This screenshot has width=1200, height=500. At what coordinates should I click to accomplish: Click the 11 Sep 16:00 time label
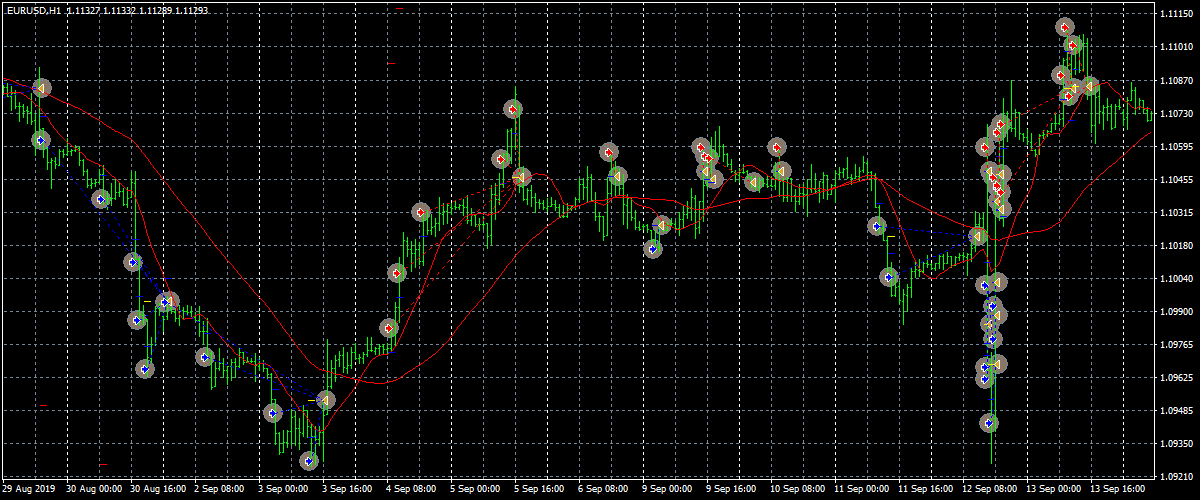[x=927, y=490]
